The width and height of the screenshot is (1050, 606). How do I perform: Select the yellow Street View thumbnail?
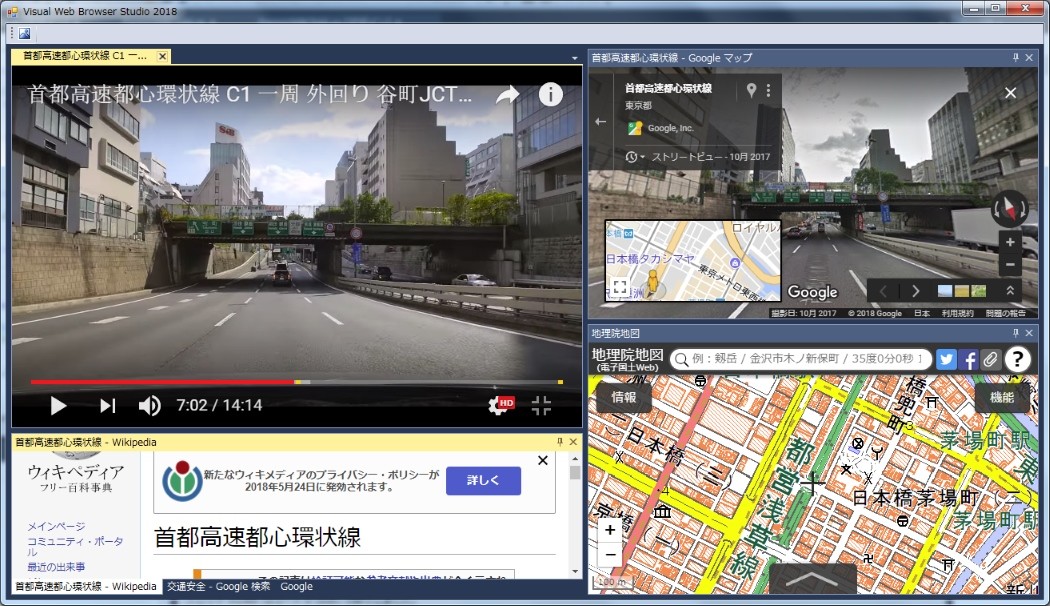pyautogui.click(x=962, y=291)
